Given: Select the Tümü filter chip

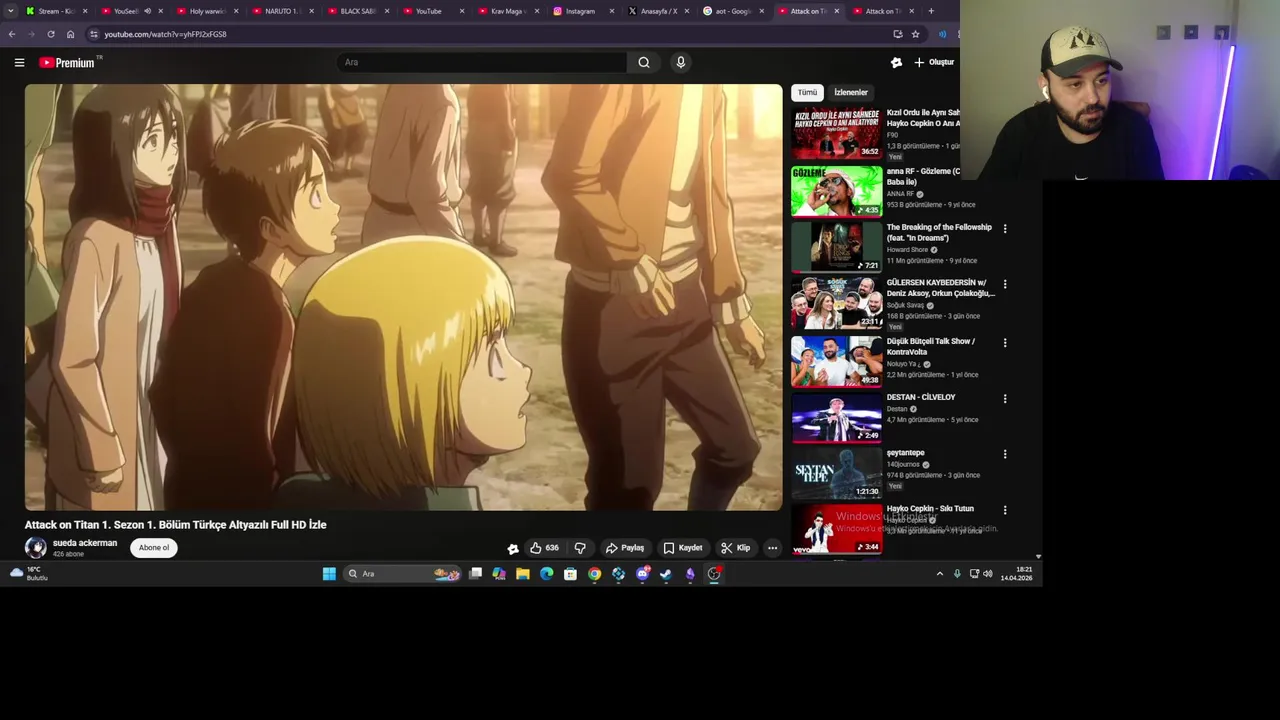Looking at the screenshot, I should point(807,92).
